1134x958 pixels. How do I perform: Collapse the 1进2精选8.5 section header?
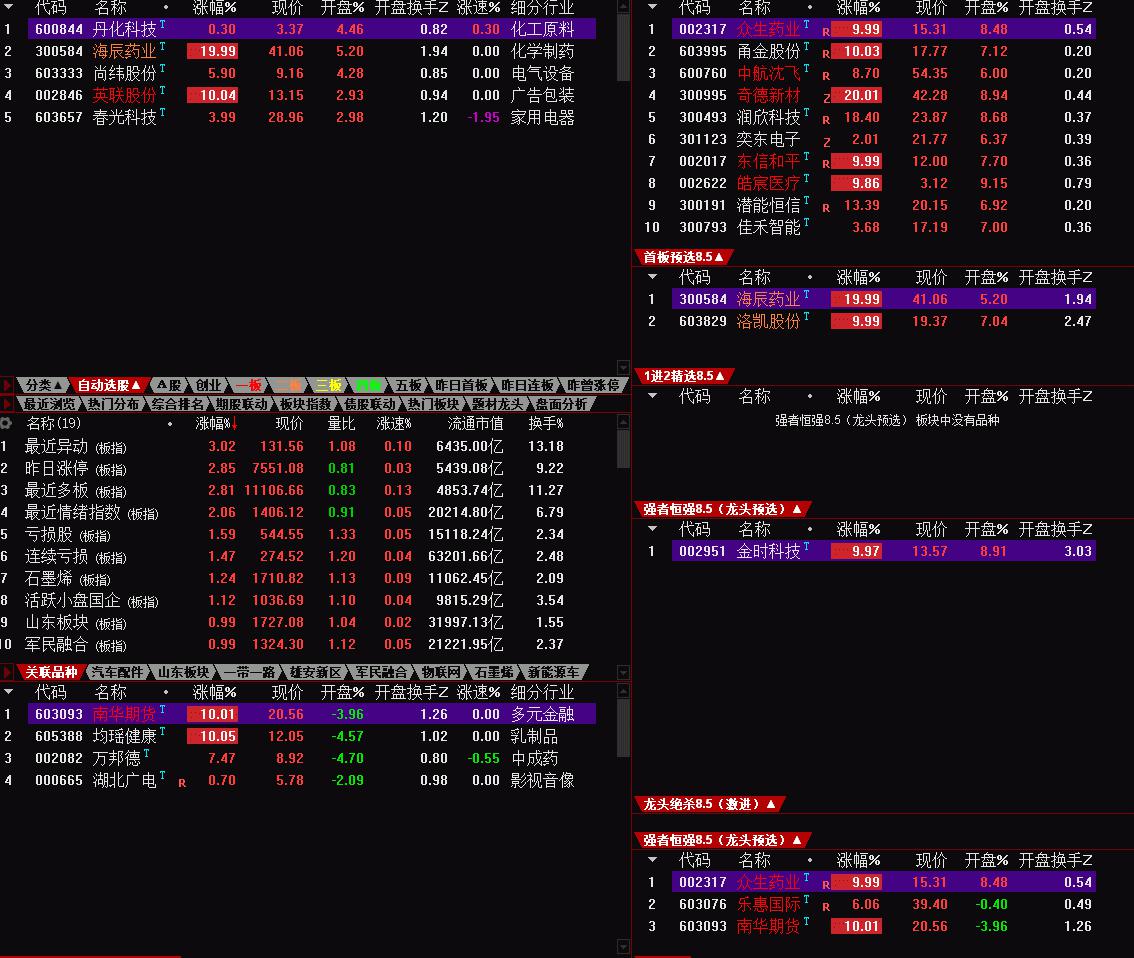point(683,376)
